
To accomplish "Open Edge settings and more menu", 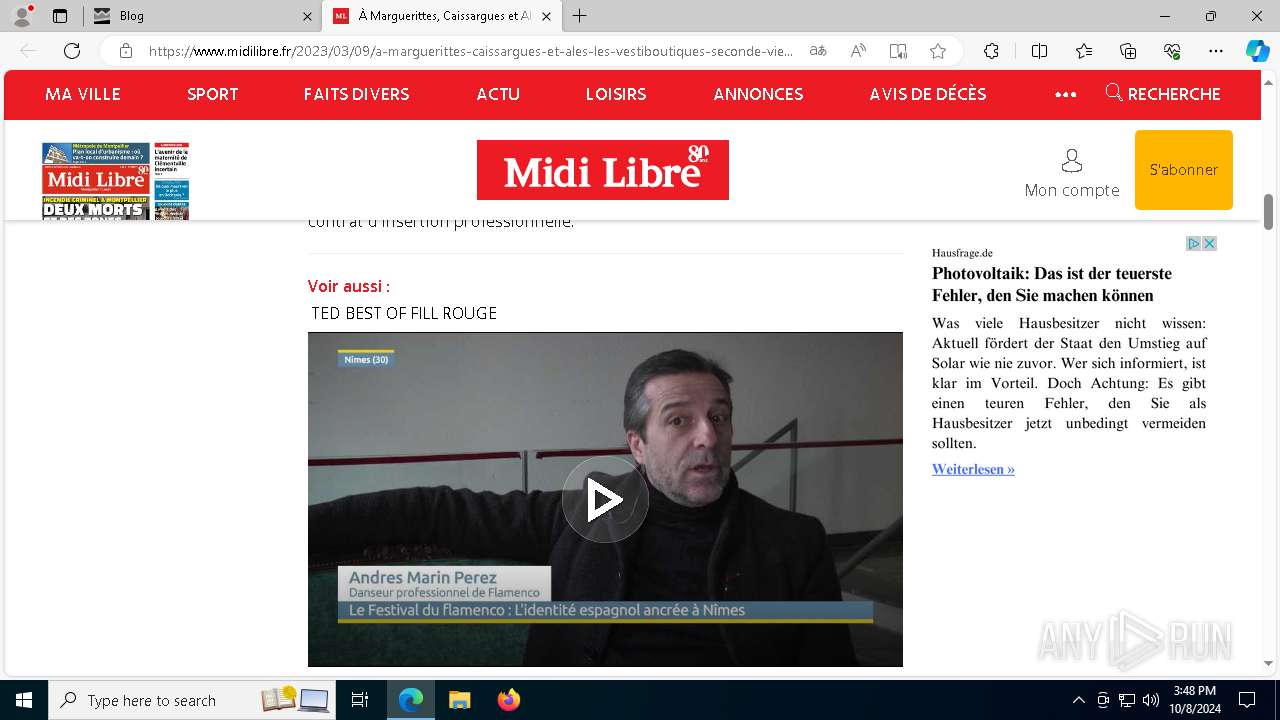I will [x=1216, y=51].
